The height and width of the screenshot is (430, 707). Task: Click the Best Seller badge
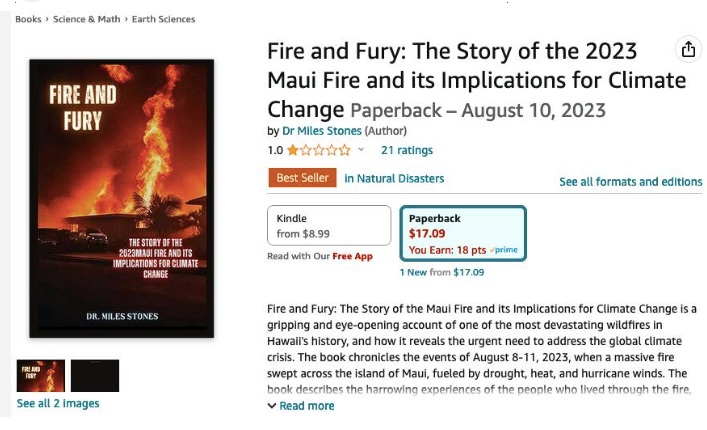302,179
